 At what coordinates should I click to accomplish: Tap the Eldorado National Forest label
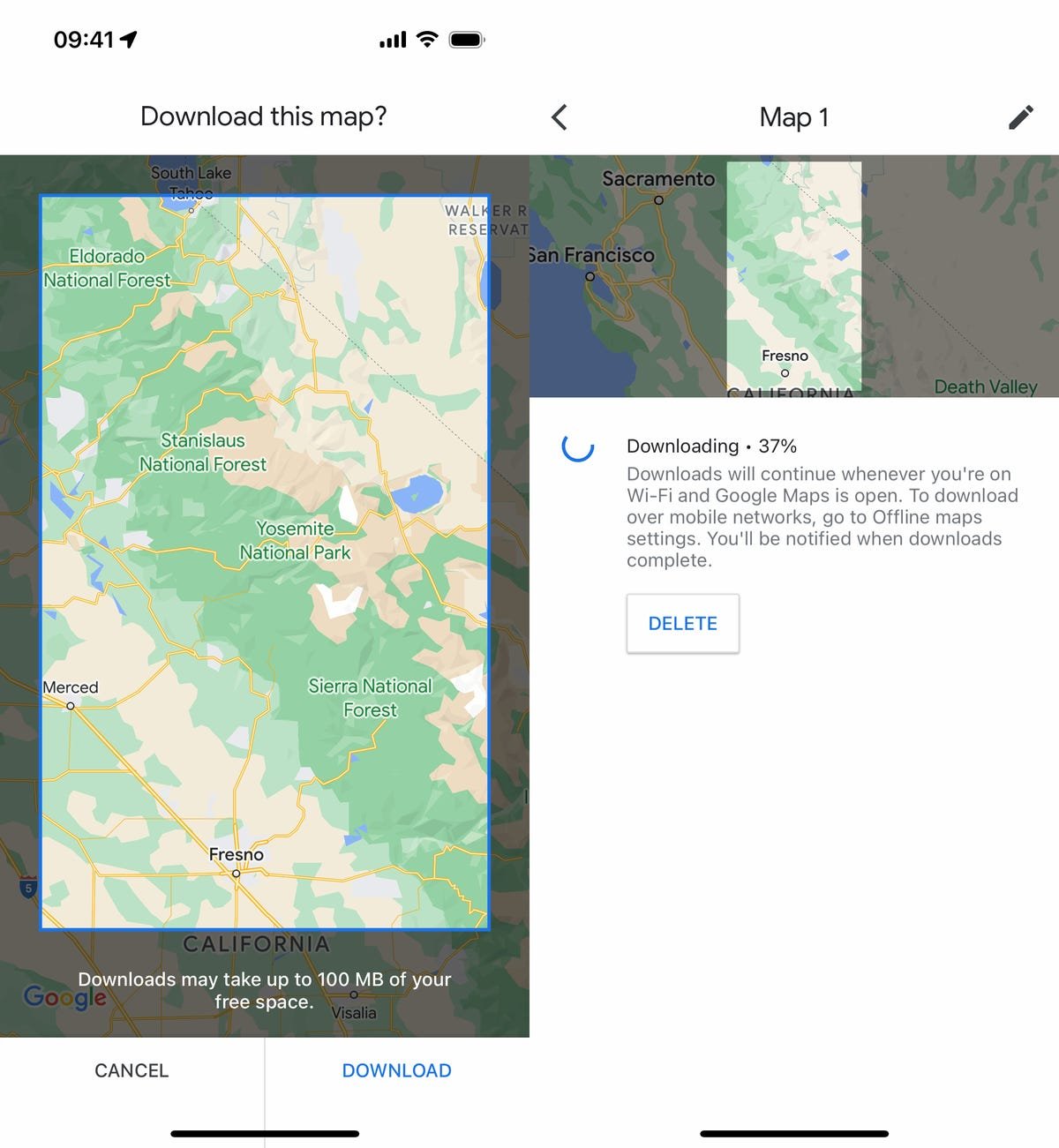107,267
